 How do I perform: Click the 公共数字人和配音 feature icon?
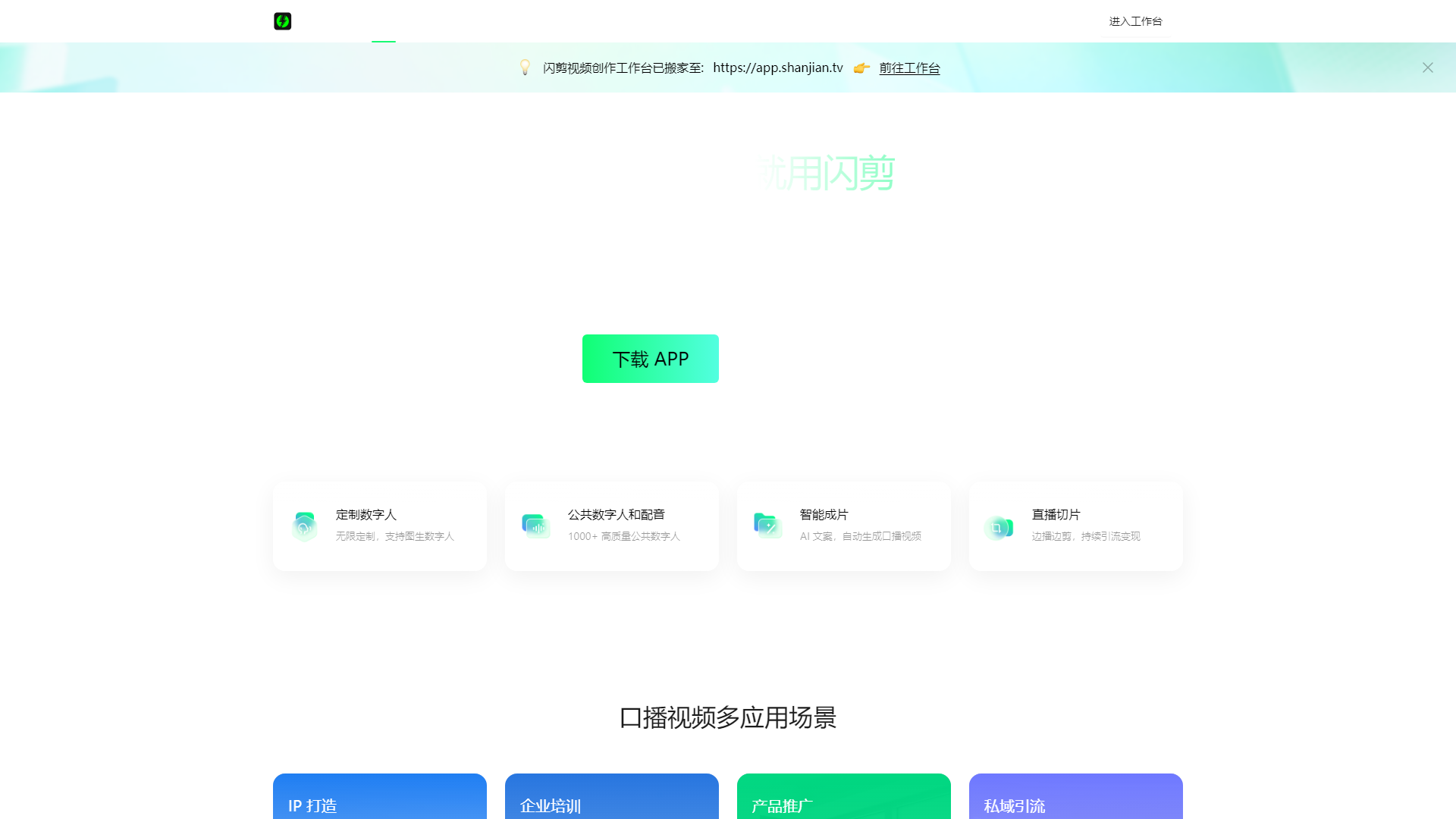[536, 524]
